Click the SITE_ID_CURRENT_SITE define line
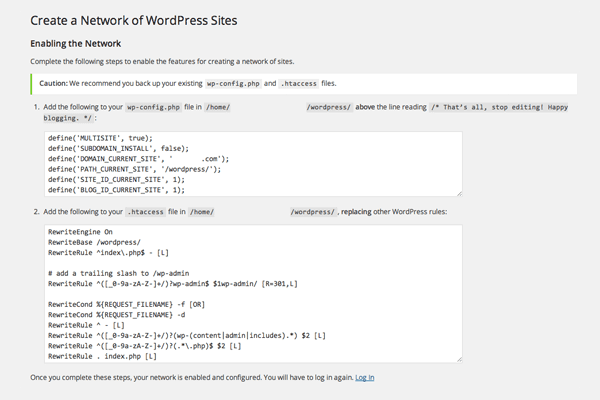600x400 pixels. point(116,178)
